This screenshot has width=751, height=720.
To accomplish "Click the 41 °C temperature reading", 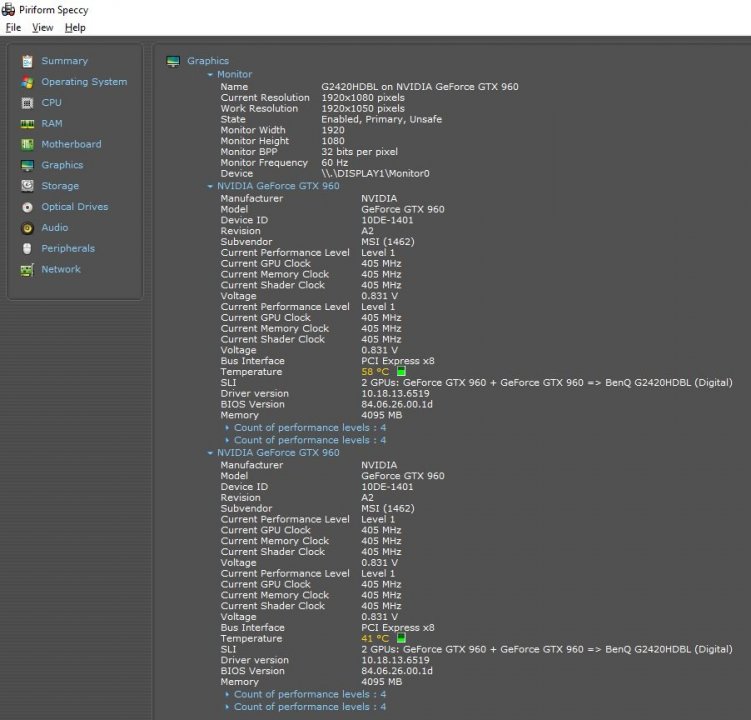I will pyautogui.click(x=375, y=639).
